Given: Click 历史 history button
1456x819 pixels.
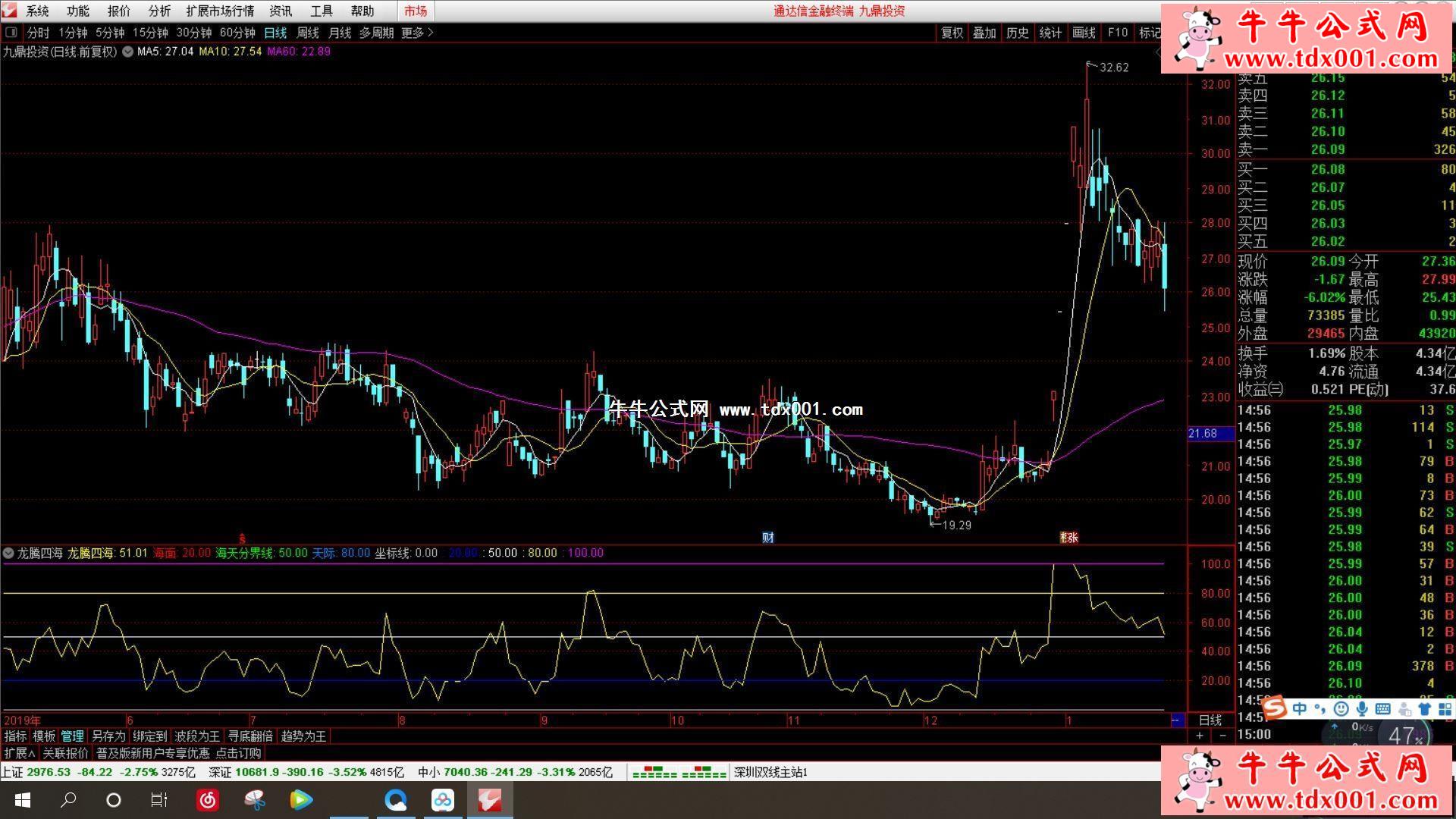Looking at the screenshot, I should 1018,33.
